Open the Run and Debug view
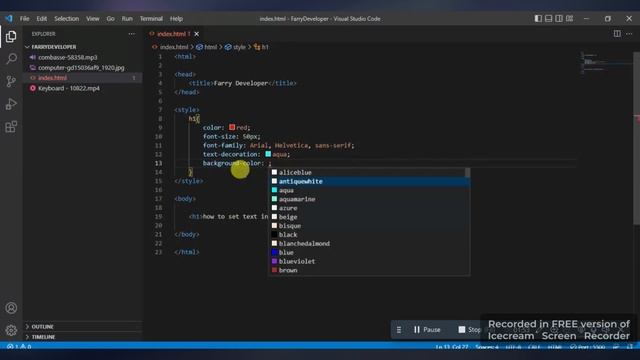Image resolution: width=640 pixels, height=360 pixels. click(11, 104)
